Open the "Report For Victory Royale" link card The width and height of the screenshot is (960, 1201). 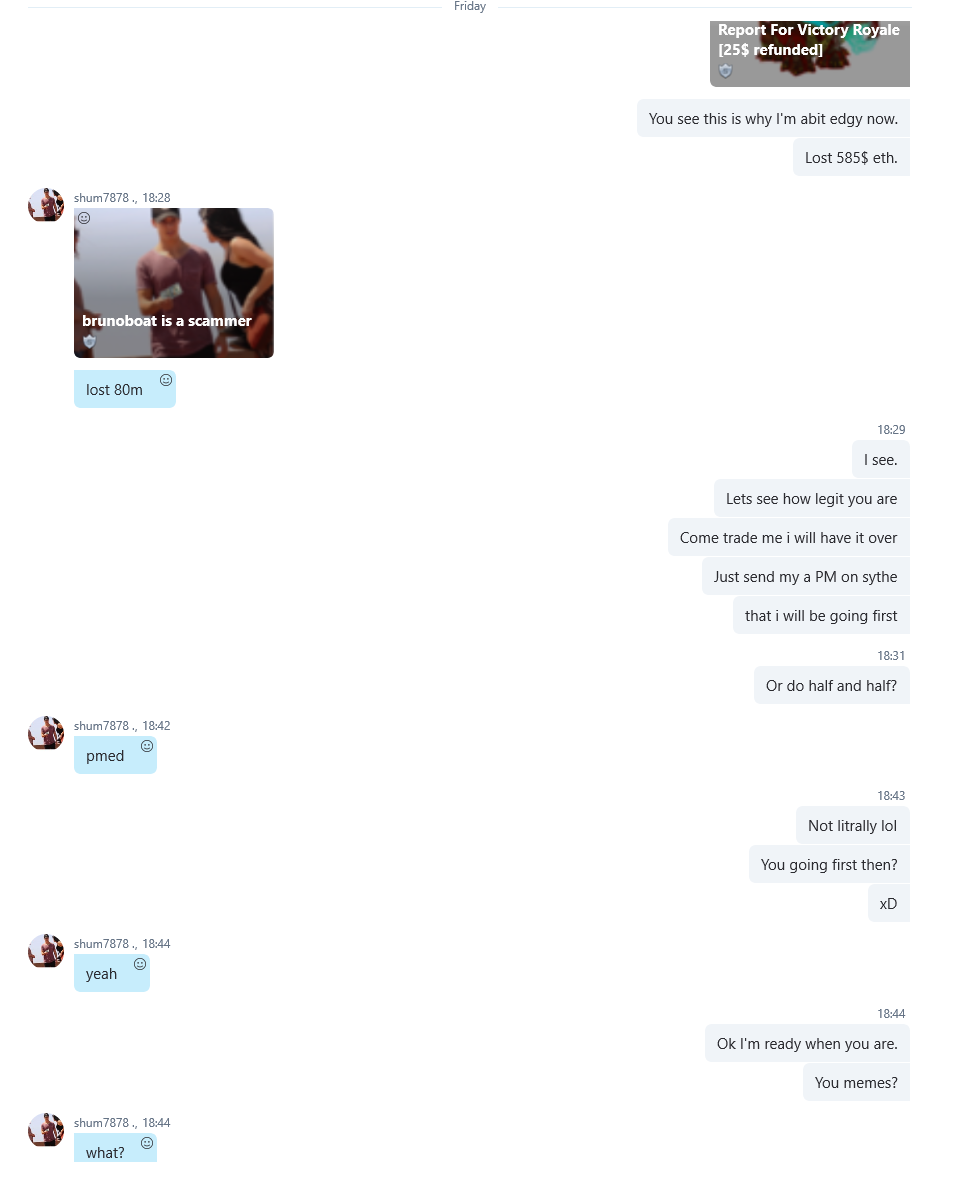810,54
